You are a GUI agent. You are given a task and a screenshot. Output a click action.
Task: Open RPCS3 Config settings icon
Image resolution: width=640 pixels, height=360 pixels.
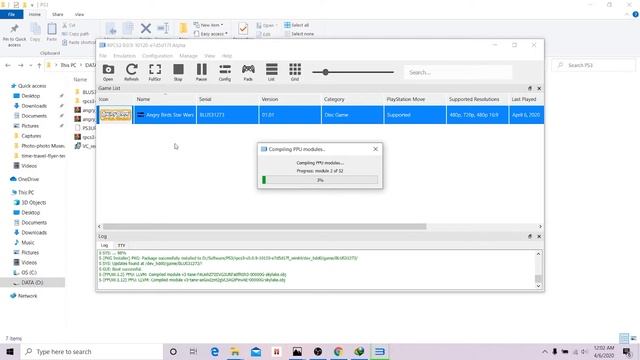pyautogui.click(x=225, y=72)
